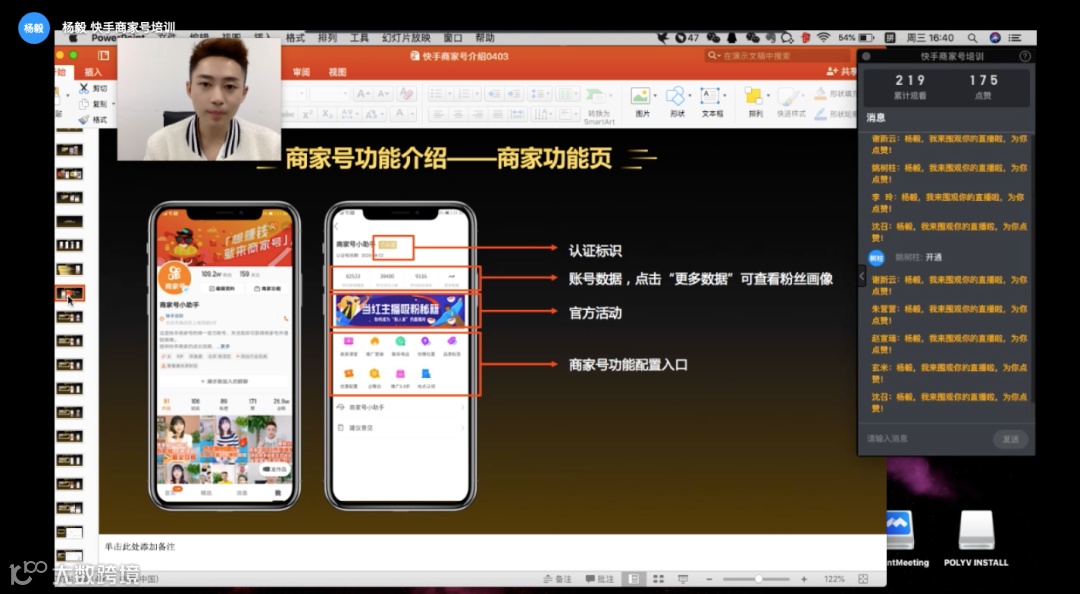Open the 工具 menu in menu bar
1080x594 pixels.
359,38
